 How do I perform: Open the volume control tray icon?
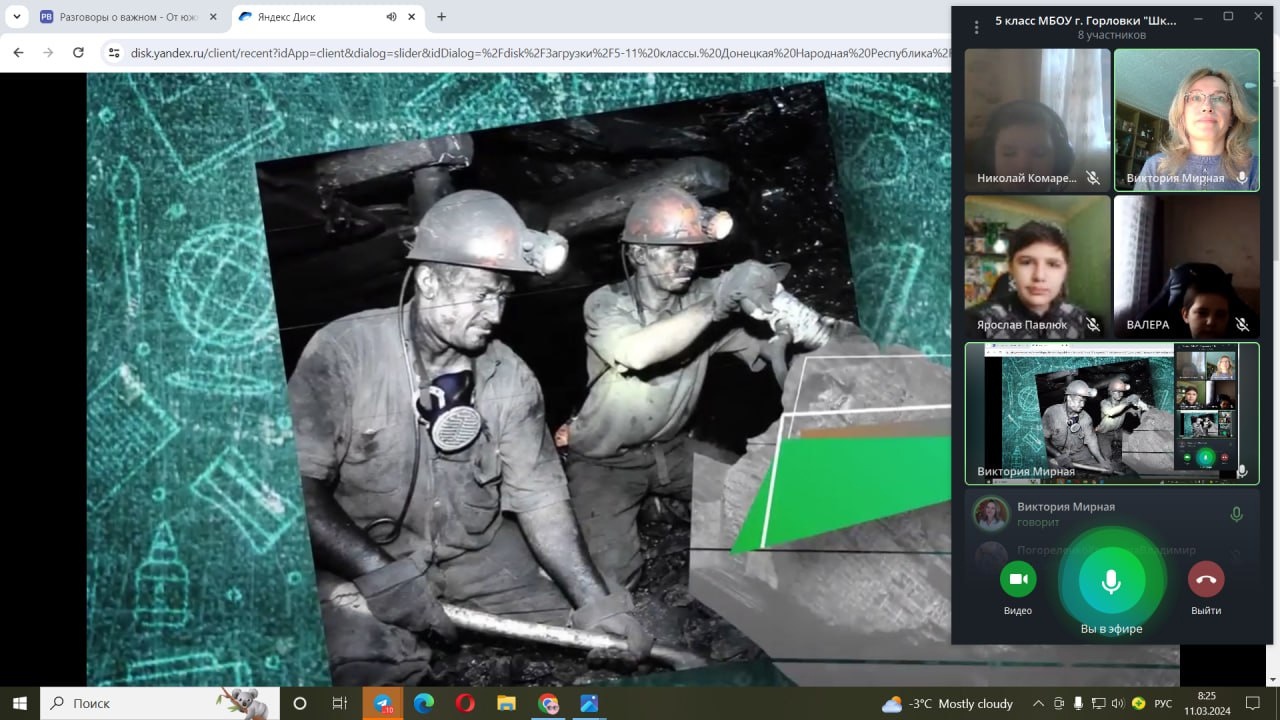1117,703
